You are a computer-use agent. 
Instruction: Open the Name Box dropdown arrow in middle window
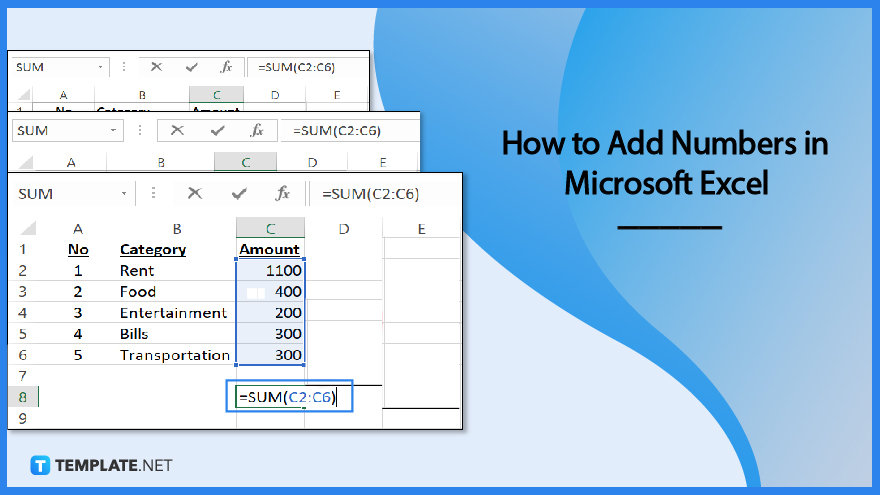tap(113, 130)
